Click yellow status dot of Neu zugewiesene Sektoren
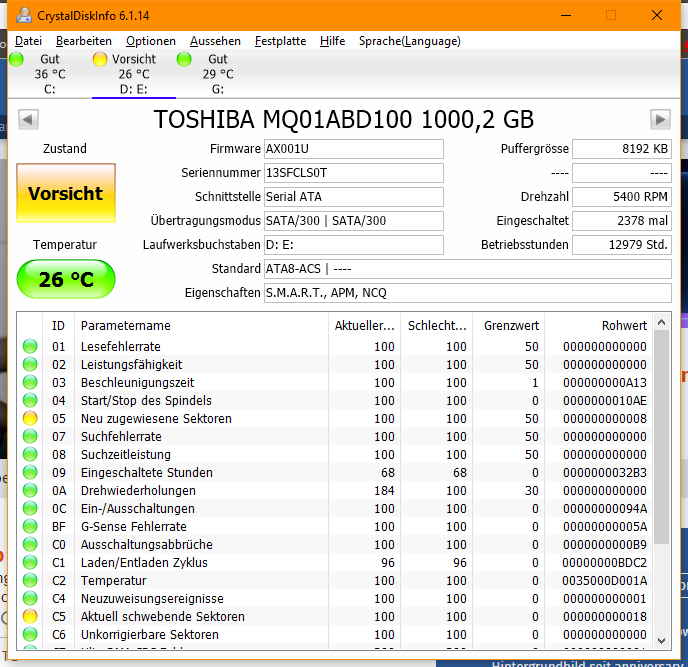 [x=30, y=418]
